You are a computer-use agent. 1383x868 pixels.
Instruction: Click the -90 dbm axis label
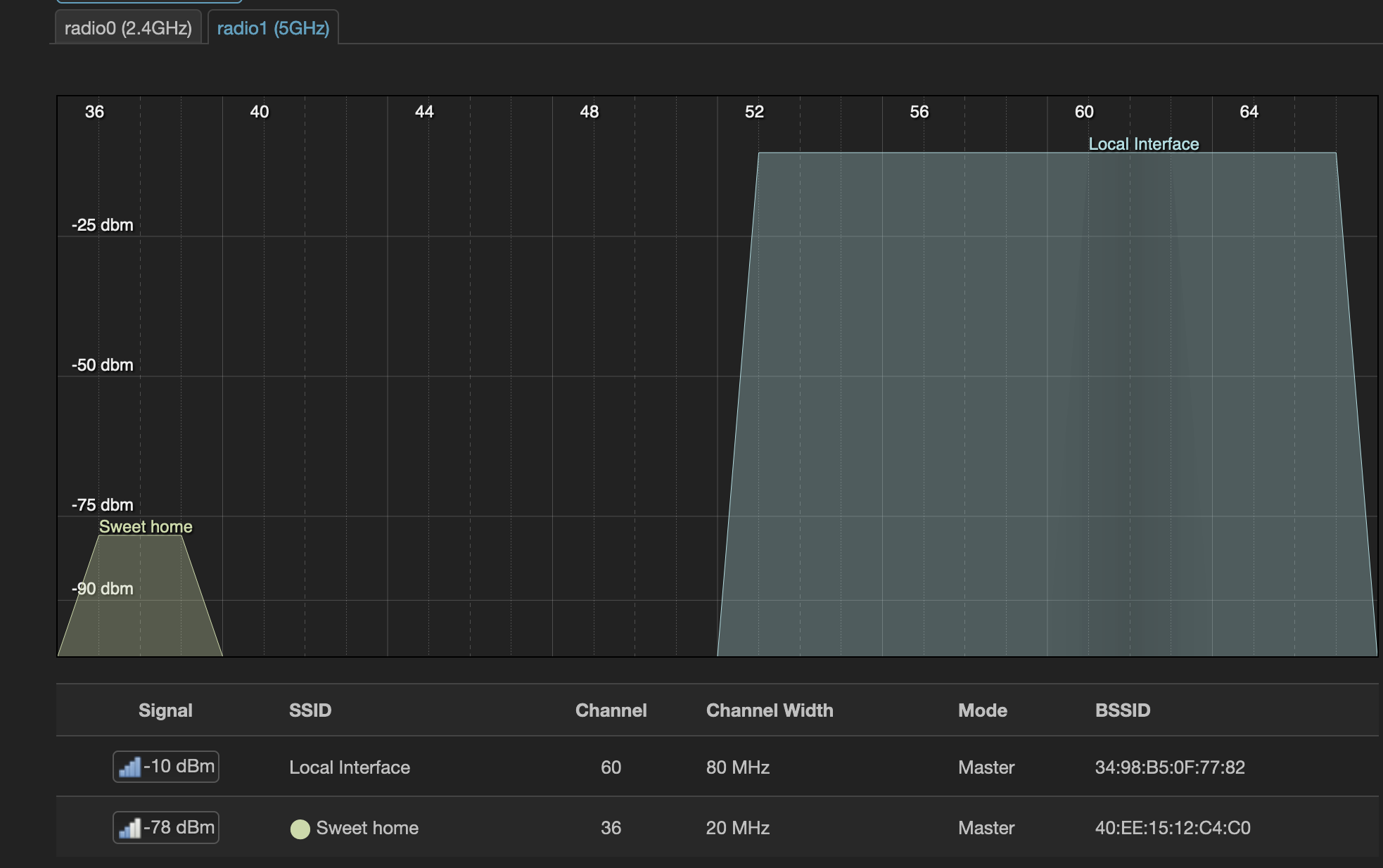tap(103, 589)
